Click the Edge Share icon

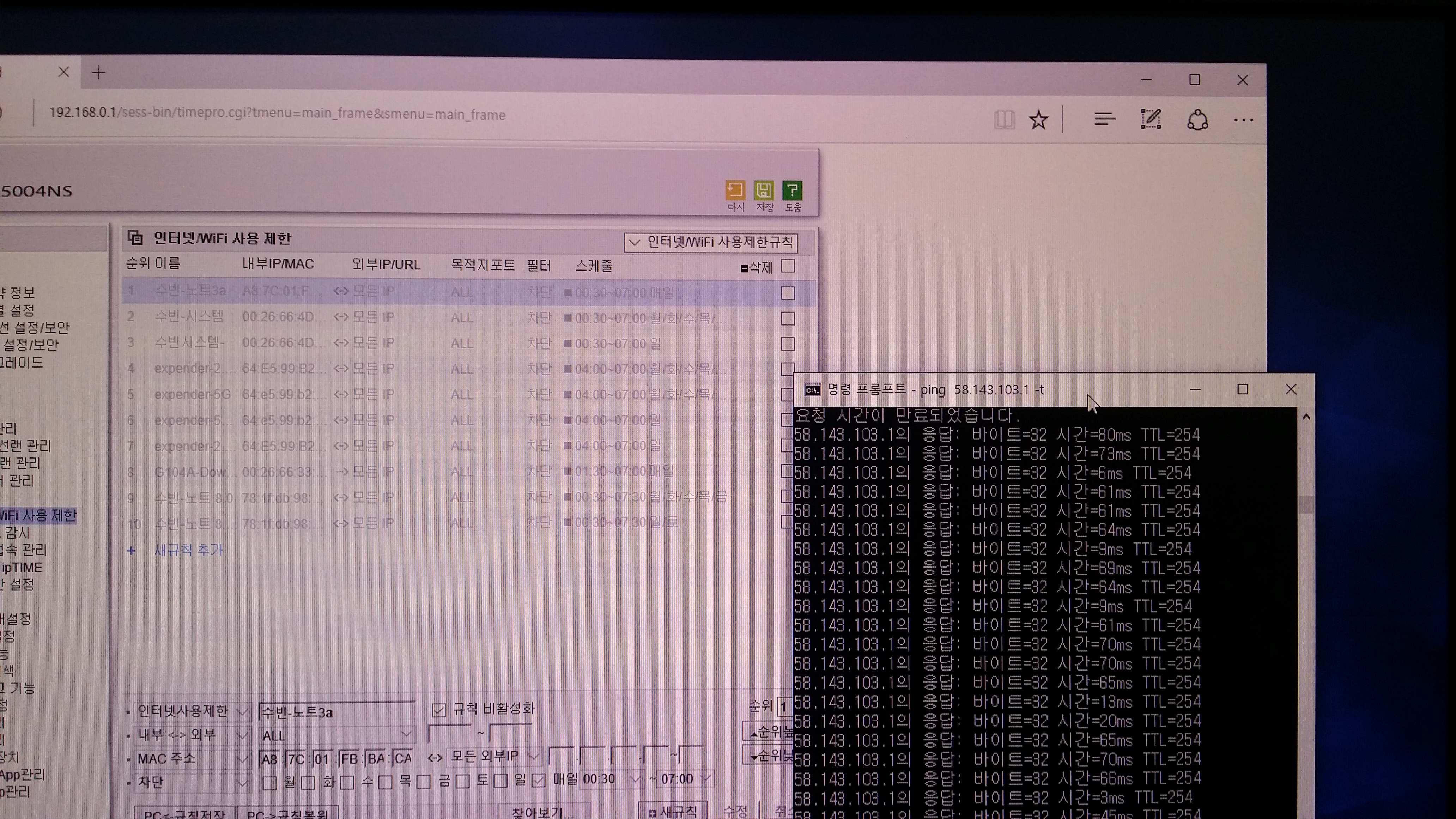[1197, 120]
